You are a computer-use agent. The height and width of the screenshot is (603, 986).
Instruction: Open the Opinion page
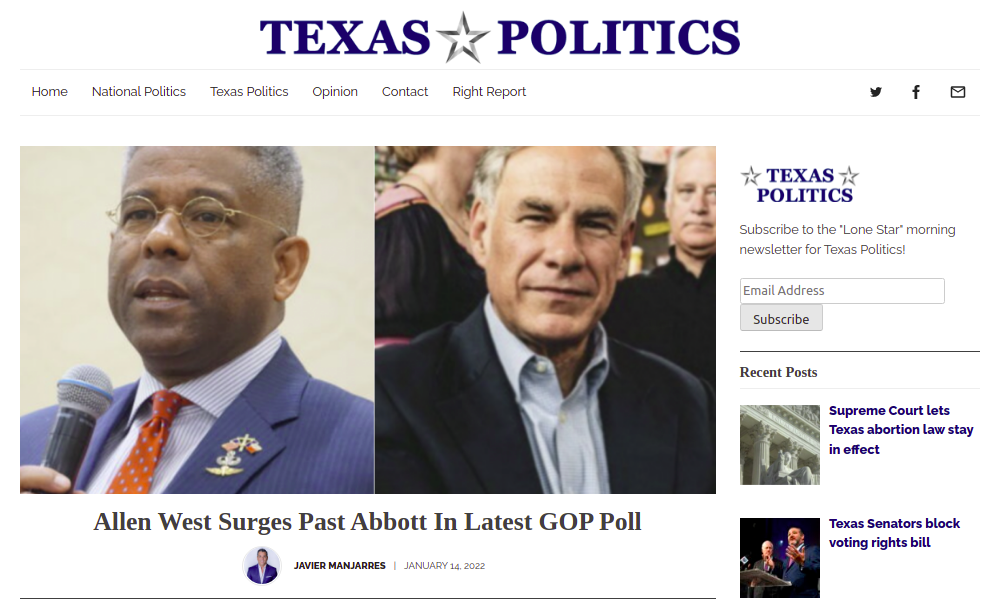coord(335,92)
